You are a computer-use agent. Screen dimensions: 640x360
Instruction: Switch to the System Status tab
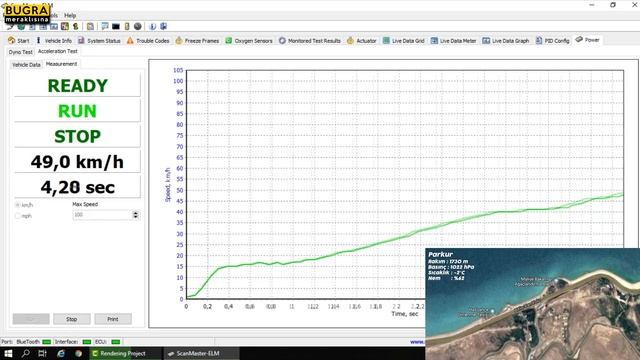[x=99, y=40]
